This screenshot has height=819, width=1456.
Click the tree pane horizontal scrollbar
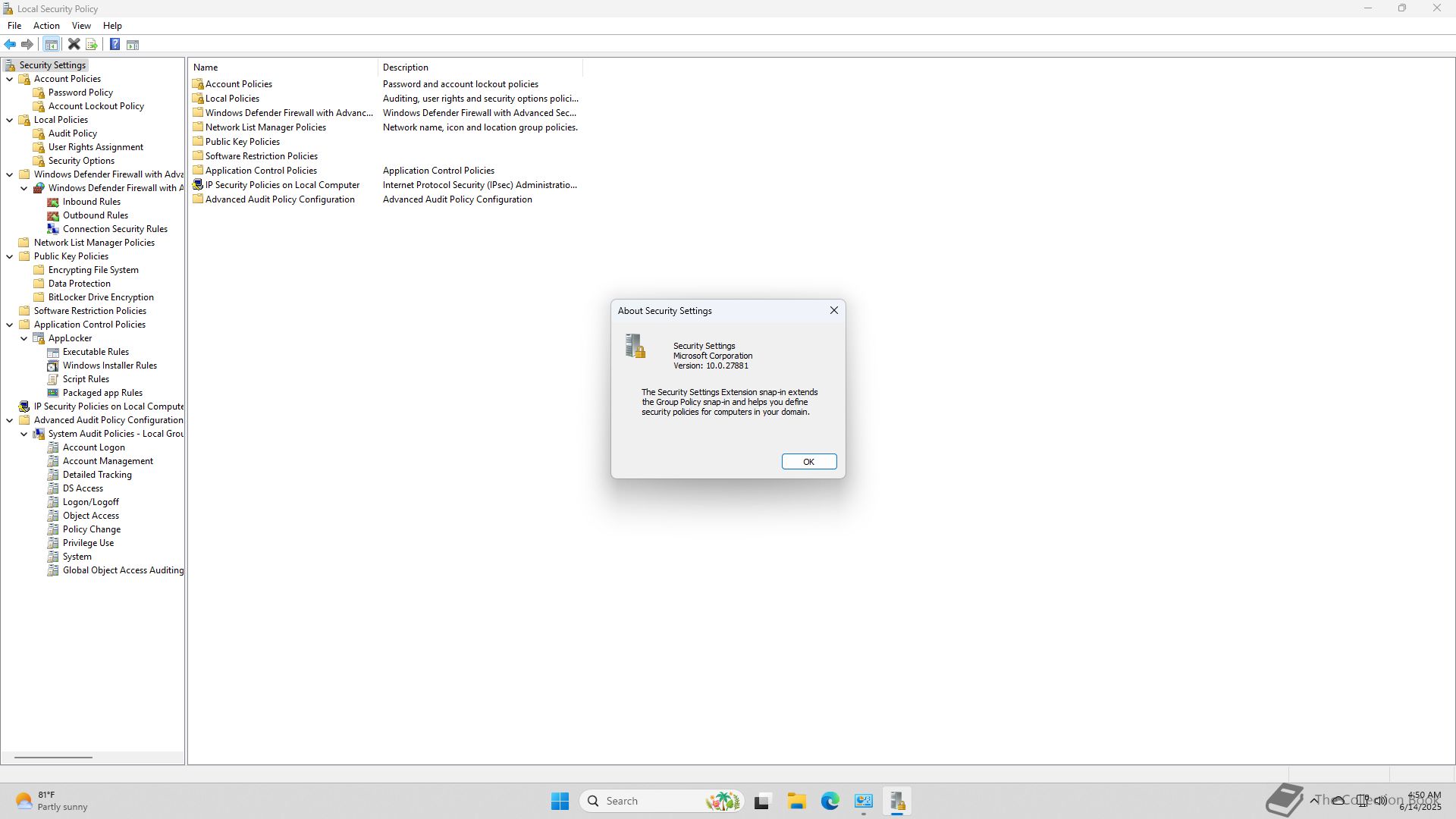pos(53,757)
